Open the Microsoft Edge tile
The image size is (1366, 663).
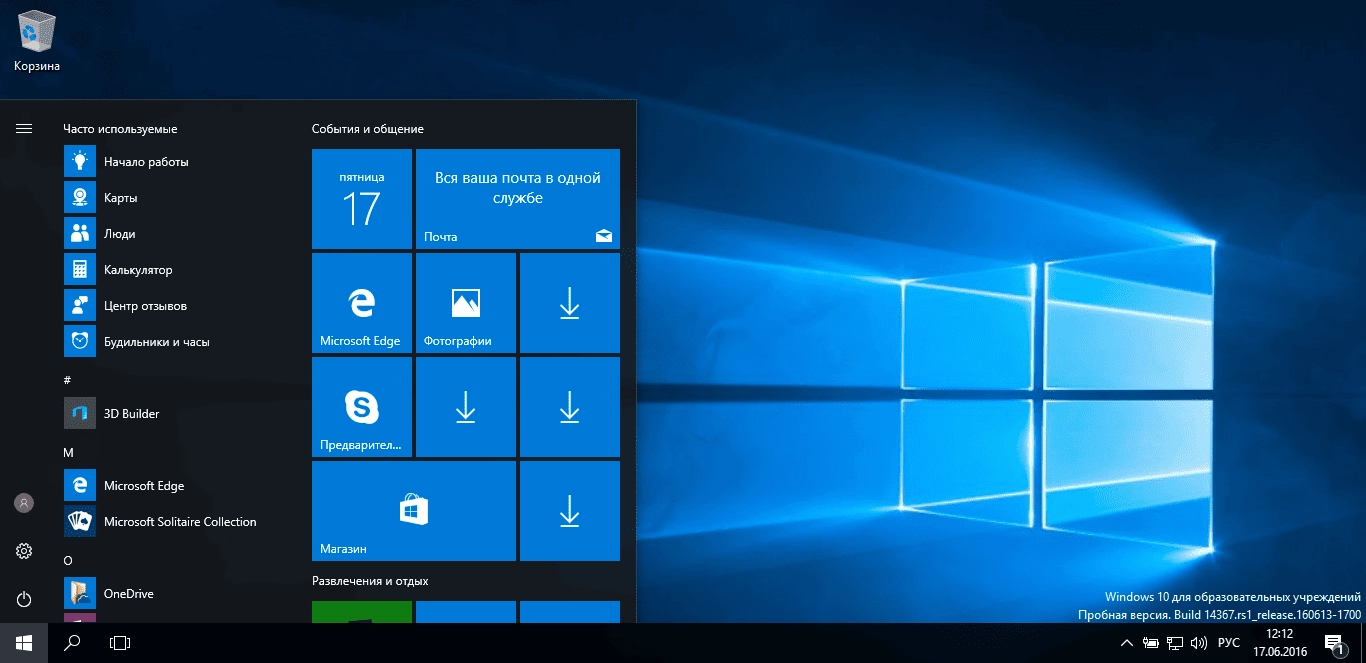[x=362, y=303]
